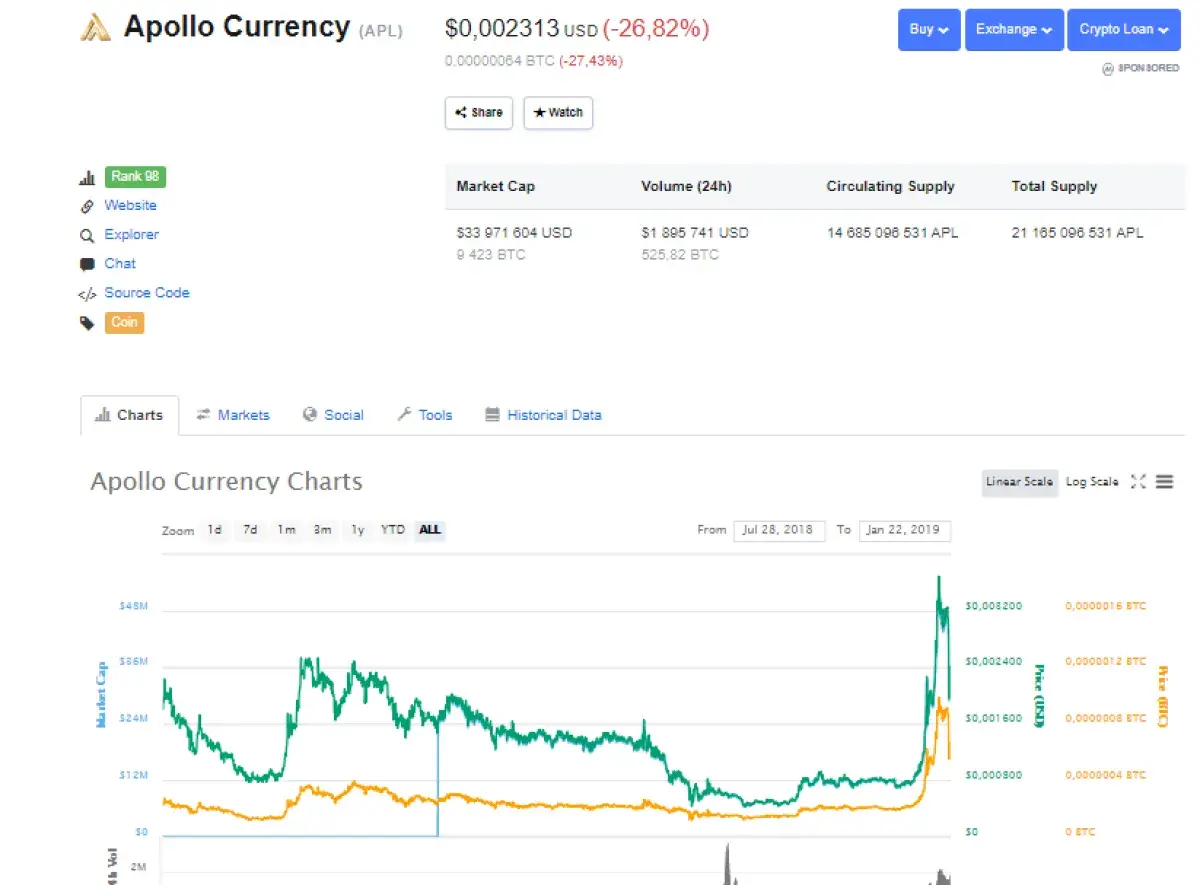
Task: Click the Share button
Action: pyautogui.click(x=478, y=113)
